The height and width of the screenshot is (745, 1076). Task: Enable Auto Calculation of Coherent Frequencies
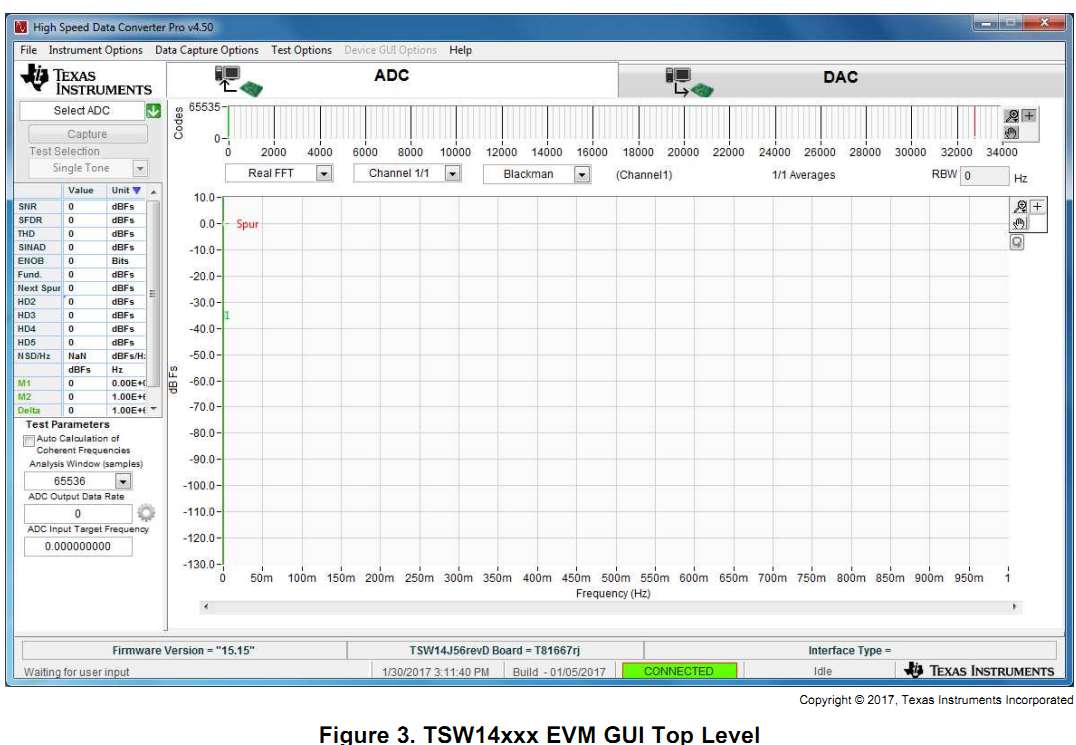click(x=29, y=439)
